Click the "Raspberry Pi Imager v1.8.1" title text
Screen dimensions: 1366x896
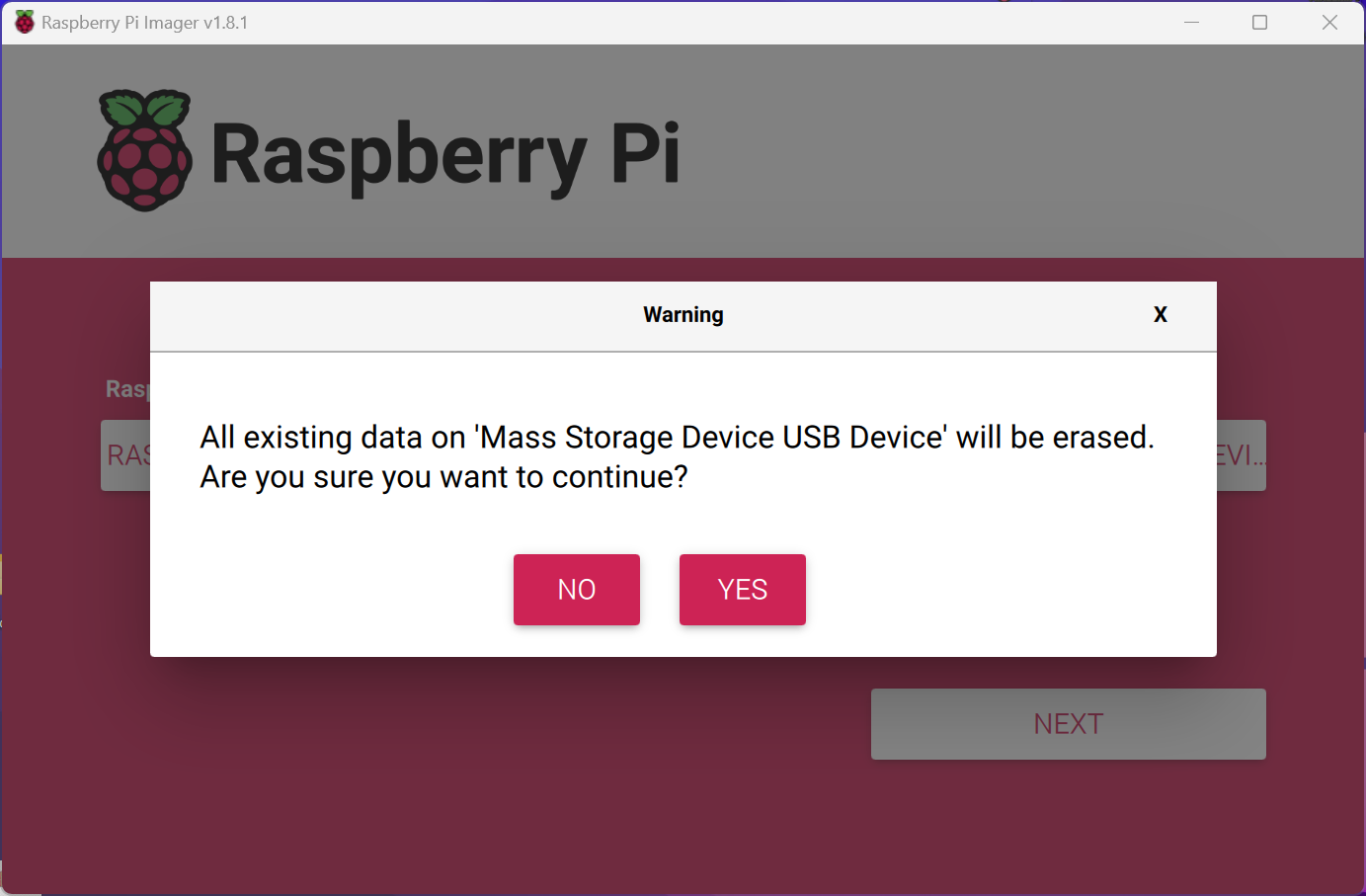[x=145, y=23]
